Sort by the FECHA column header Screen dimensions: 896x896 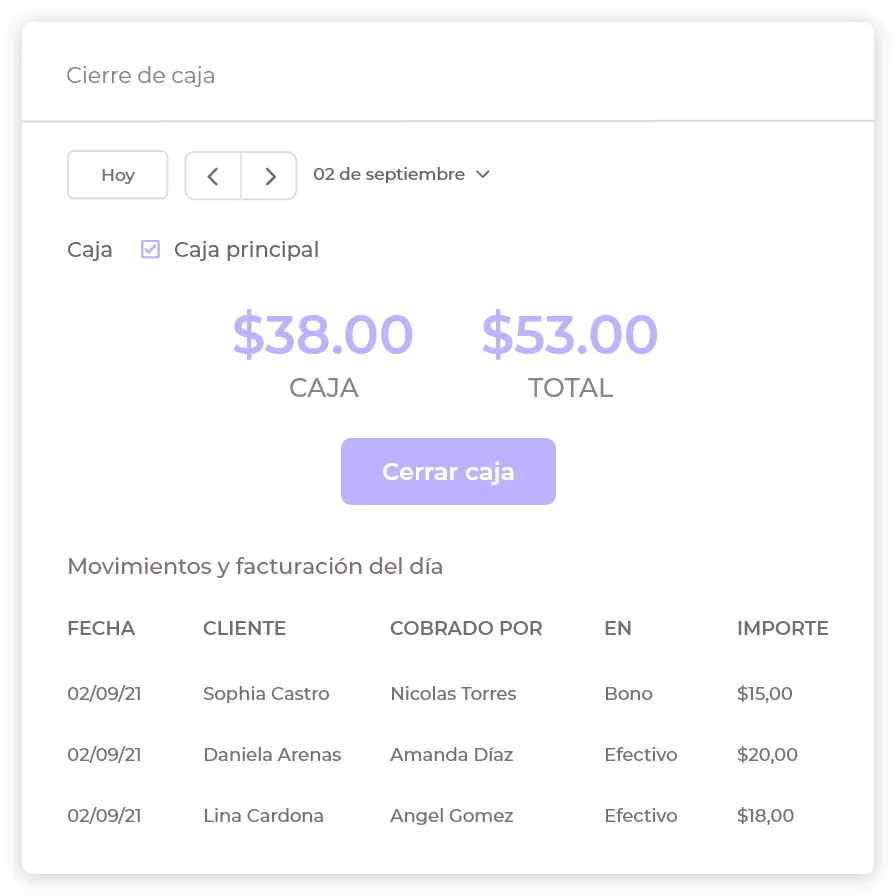click(x=101, y=629)
